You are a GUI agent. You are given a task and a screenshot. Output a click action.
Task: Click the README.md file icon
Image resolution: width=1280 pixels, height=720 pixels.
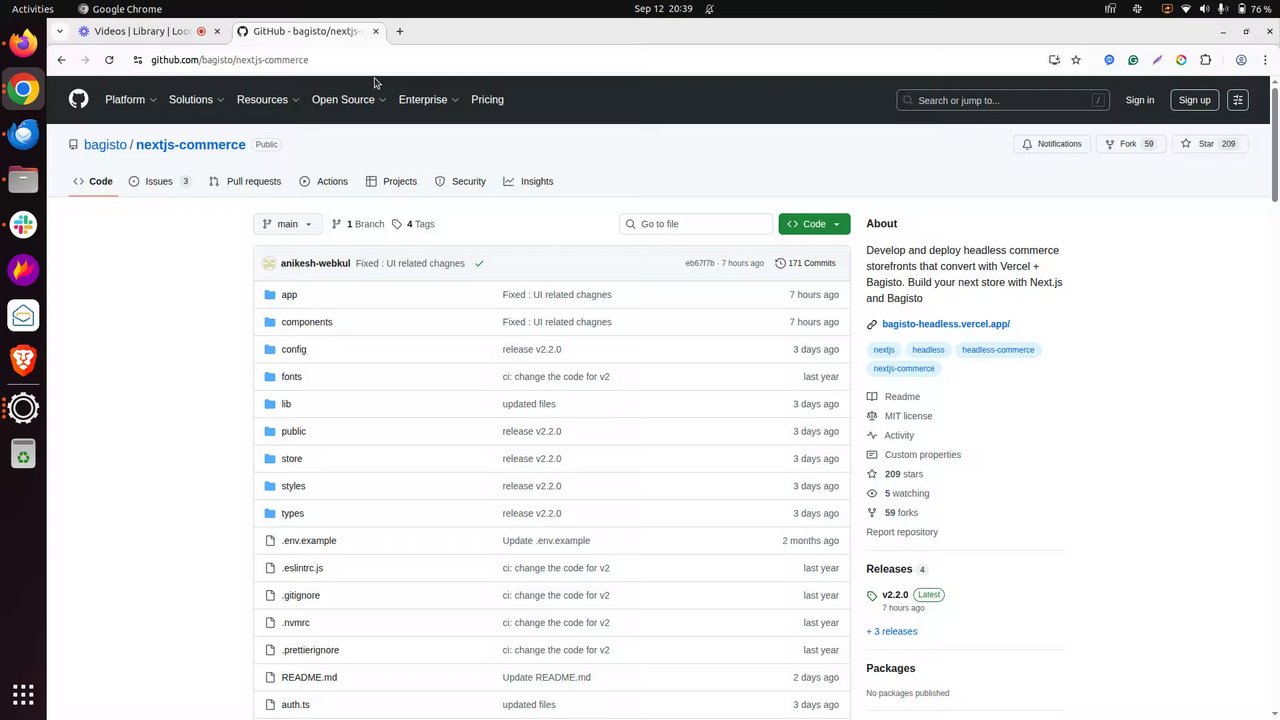pos(270,677)
